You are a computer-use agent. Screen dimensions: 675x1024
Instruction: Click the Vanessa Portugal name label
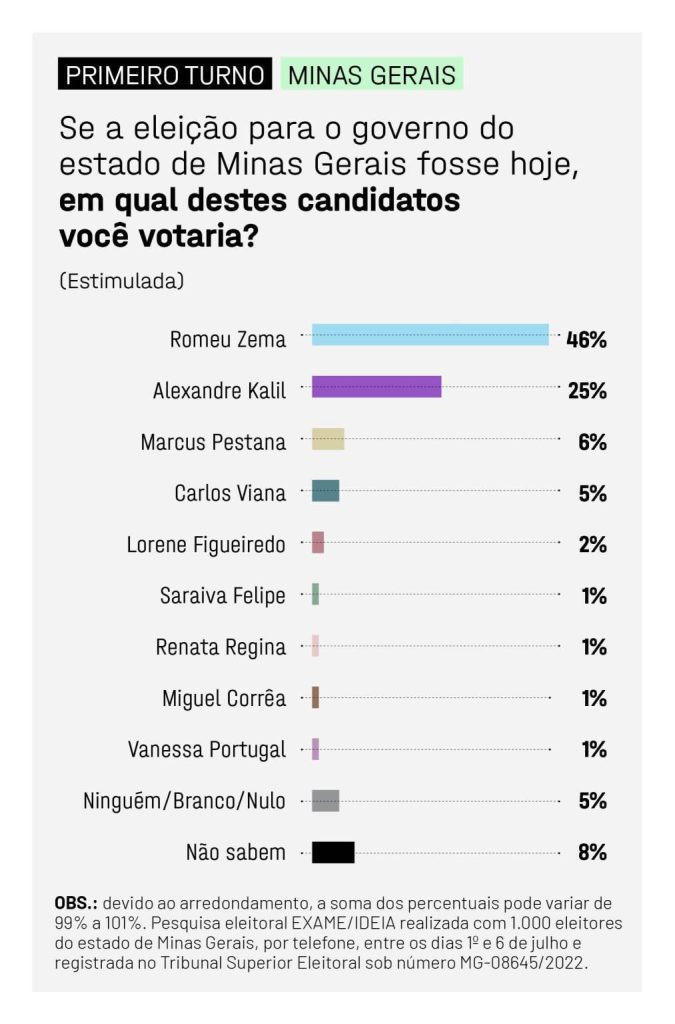click(x=207, y=750)
